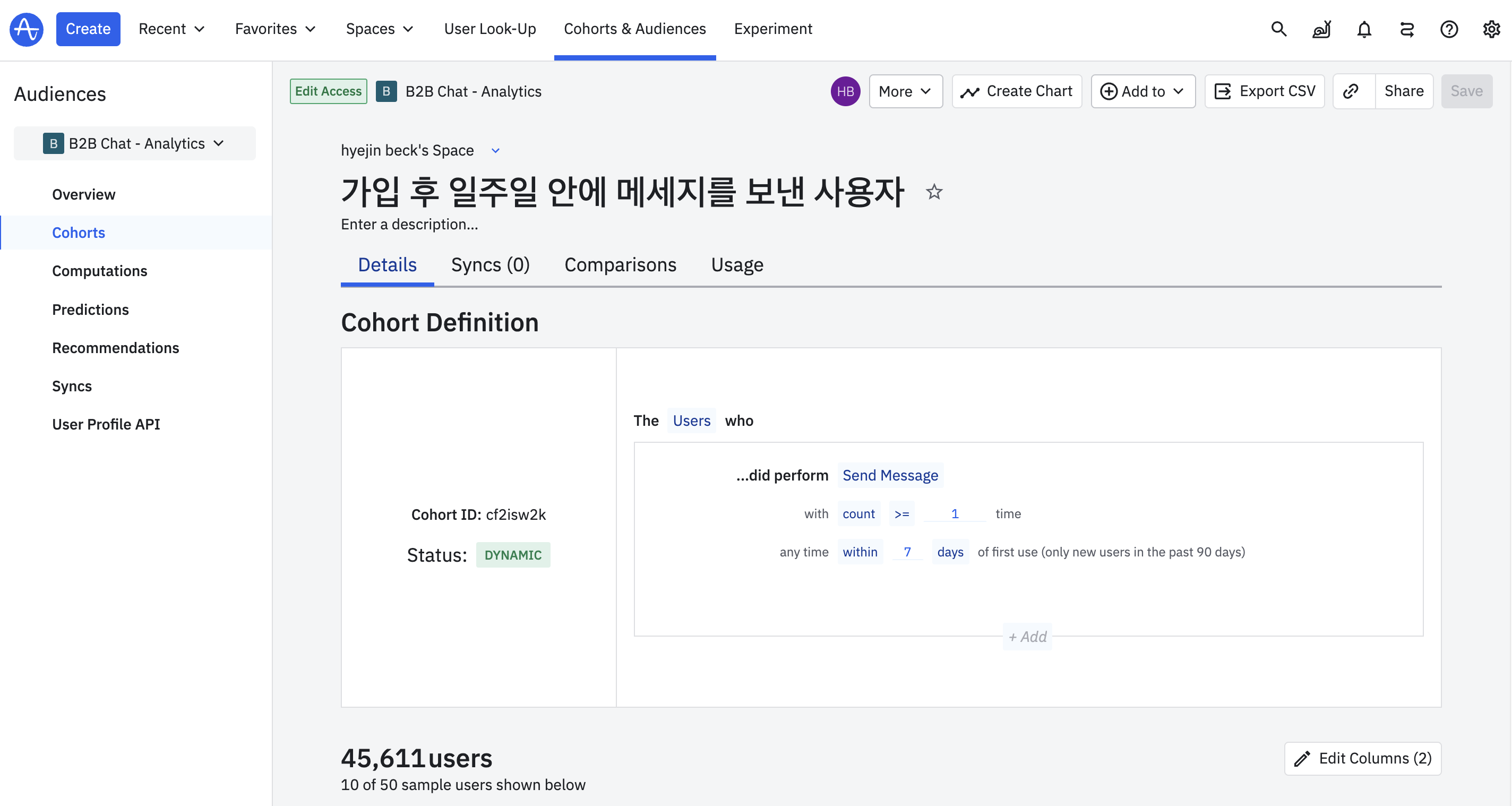Open the search magnifier icon
The height and width of the screenshot is (806, 1512).
click(1278, 29)
